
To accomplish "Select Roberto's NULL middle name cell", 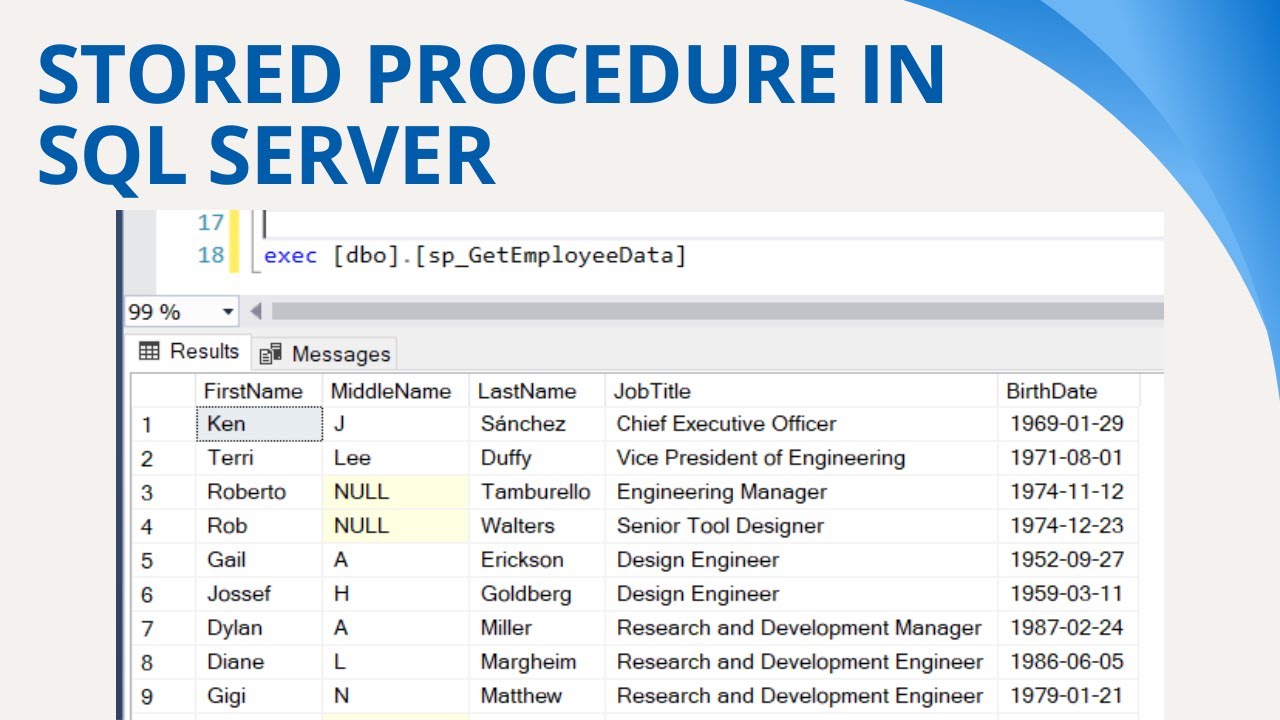I will [x=396, y=492].
